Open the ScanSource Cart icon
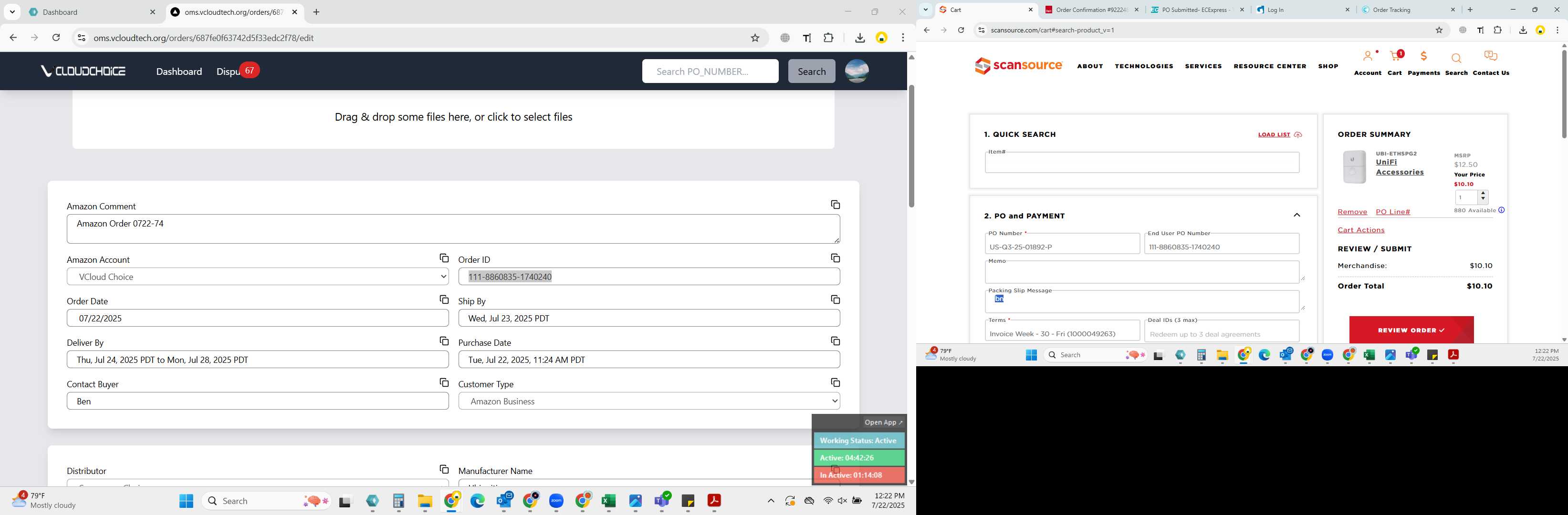1568x515 pixels. click(1394, 57)
